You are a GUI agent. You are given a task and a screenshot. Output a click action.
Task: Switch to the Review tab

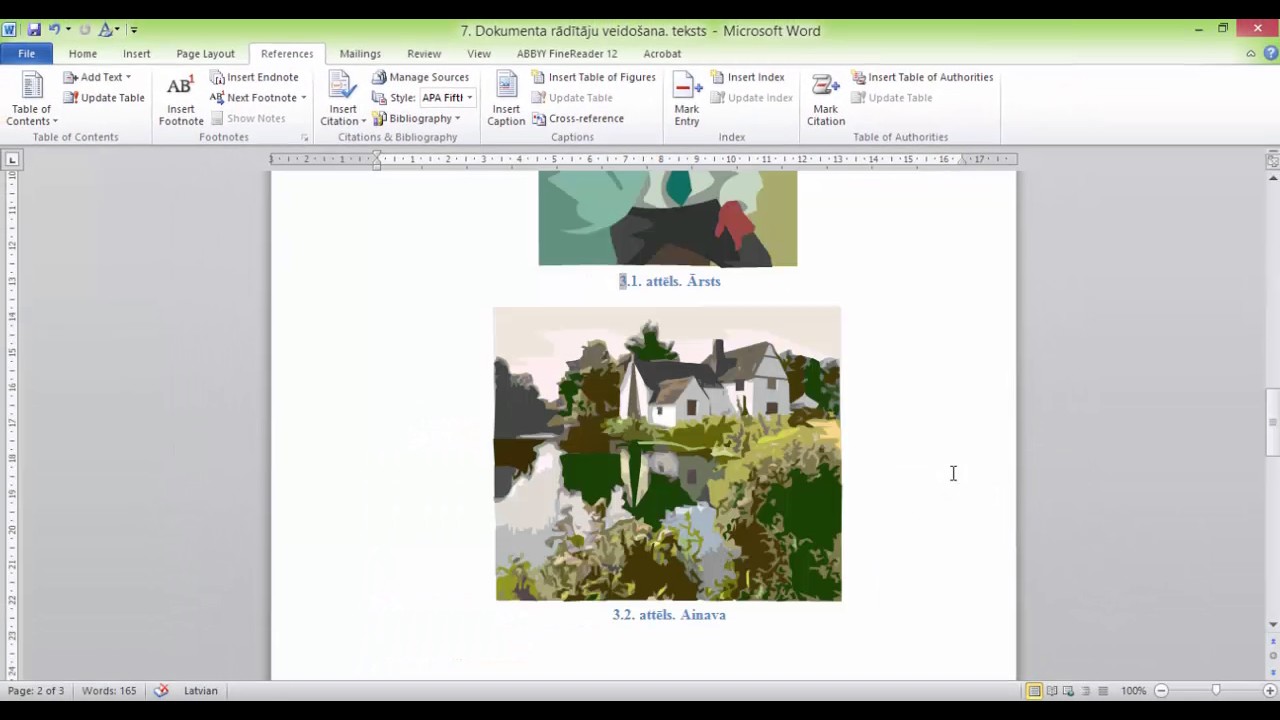(424, 54)
